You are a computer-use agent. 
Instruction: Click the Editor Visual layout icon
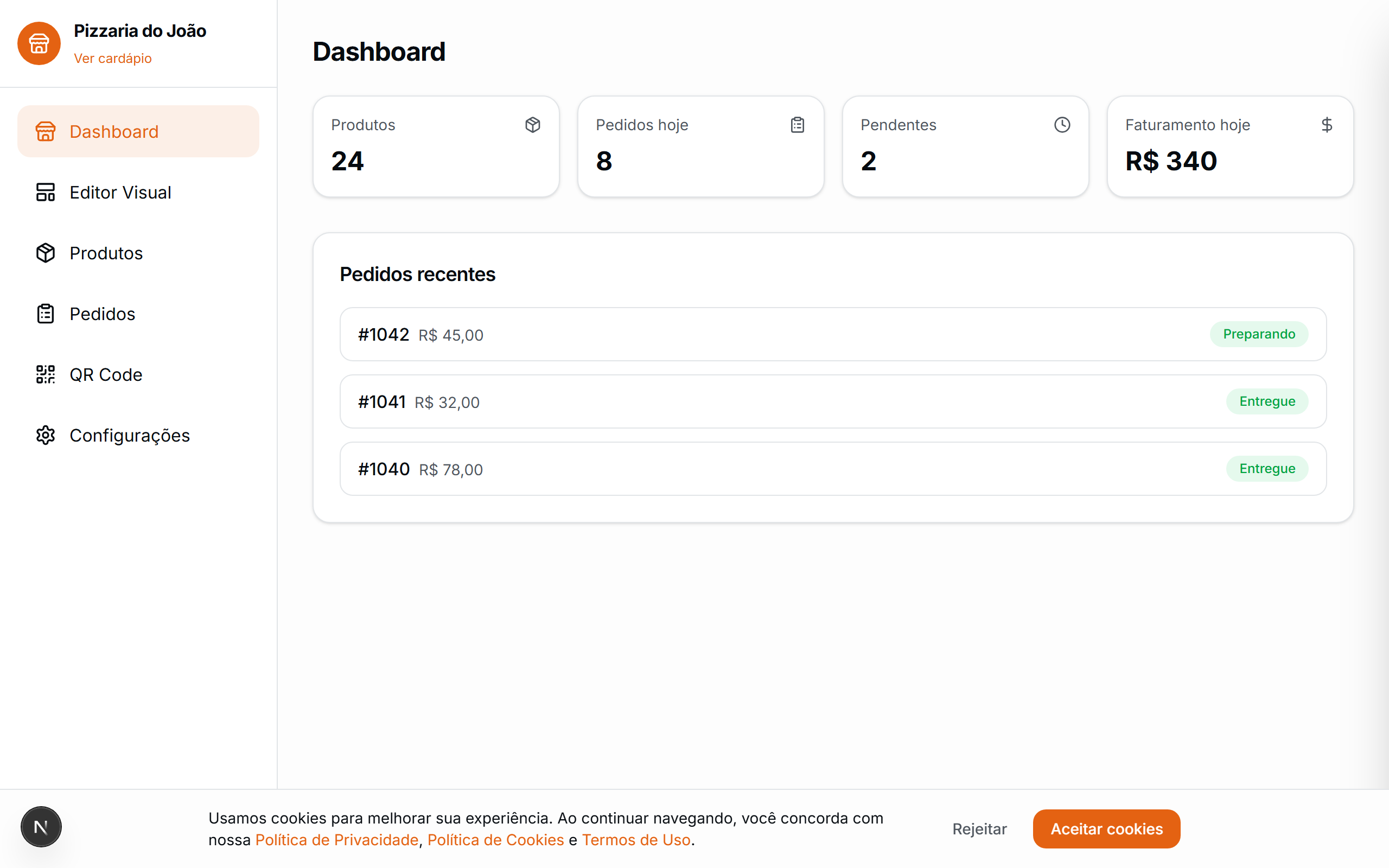[x=46, y=192]
